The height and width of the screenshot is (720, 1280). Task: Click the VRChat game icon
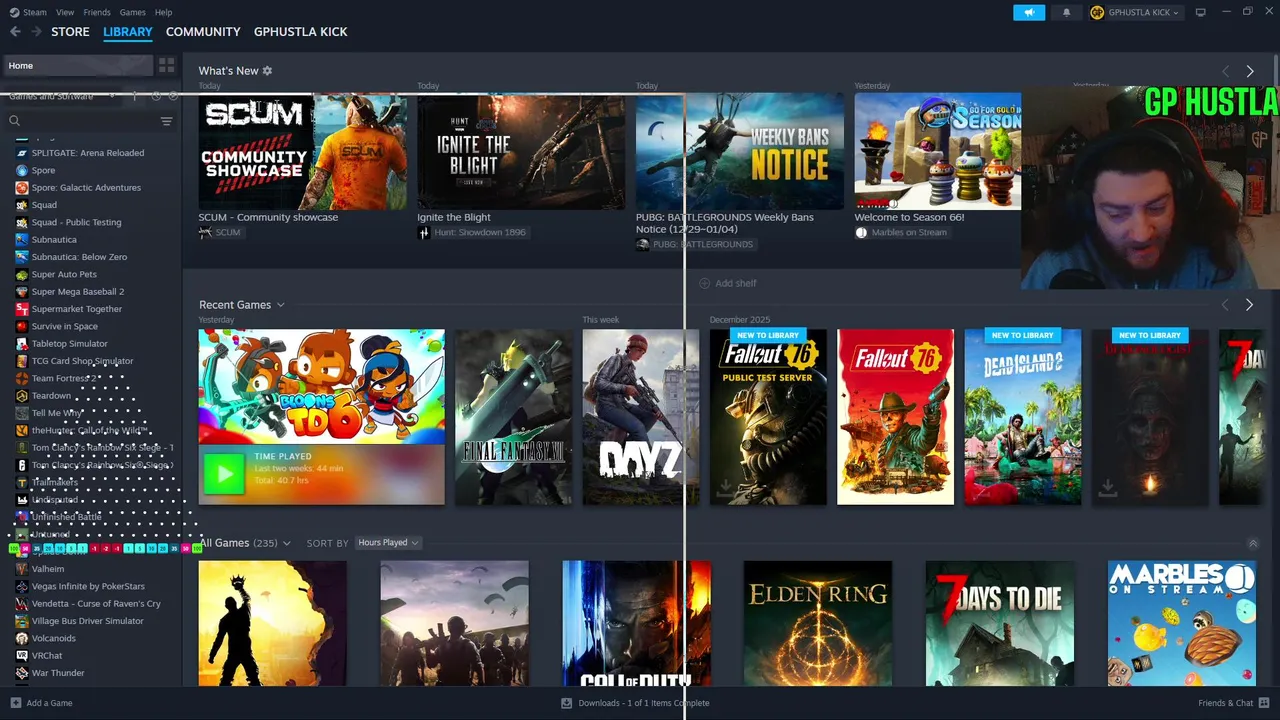(x=22, y=656)
